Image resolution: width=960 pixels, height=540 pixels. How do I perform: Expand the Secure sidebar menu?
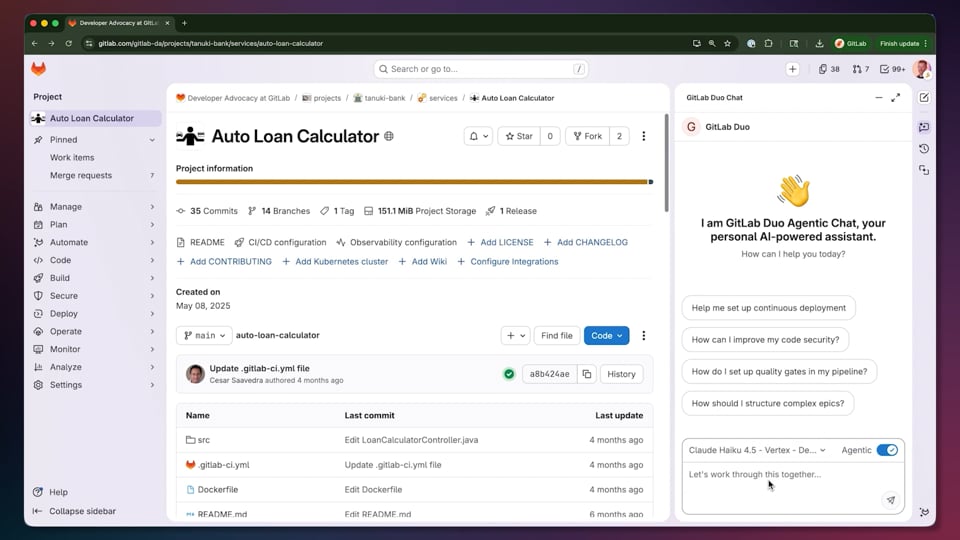tap(95, 296)
